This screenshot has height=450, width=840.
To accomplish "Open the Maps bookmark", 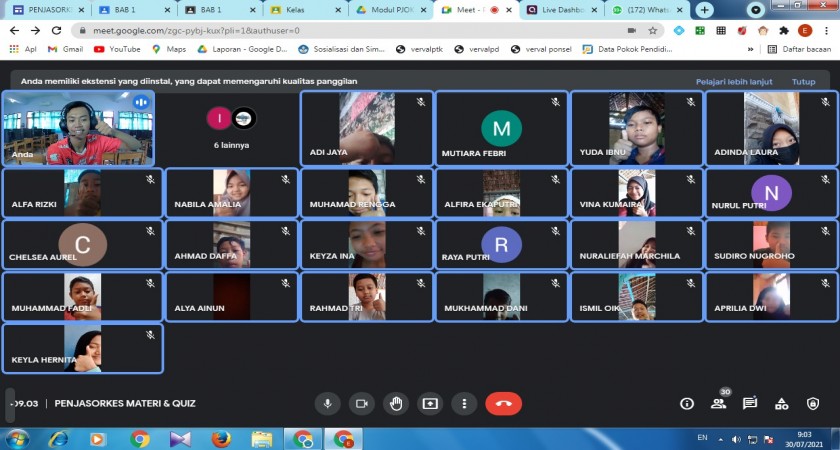I will [169, 49].
